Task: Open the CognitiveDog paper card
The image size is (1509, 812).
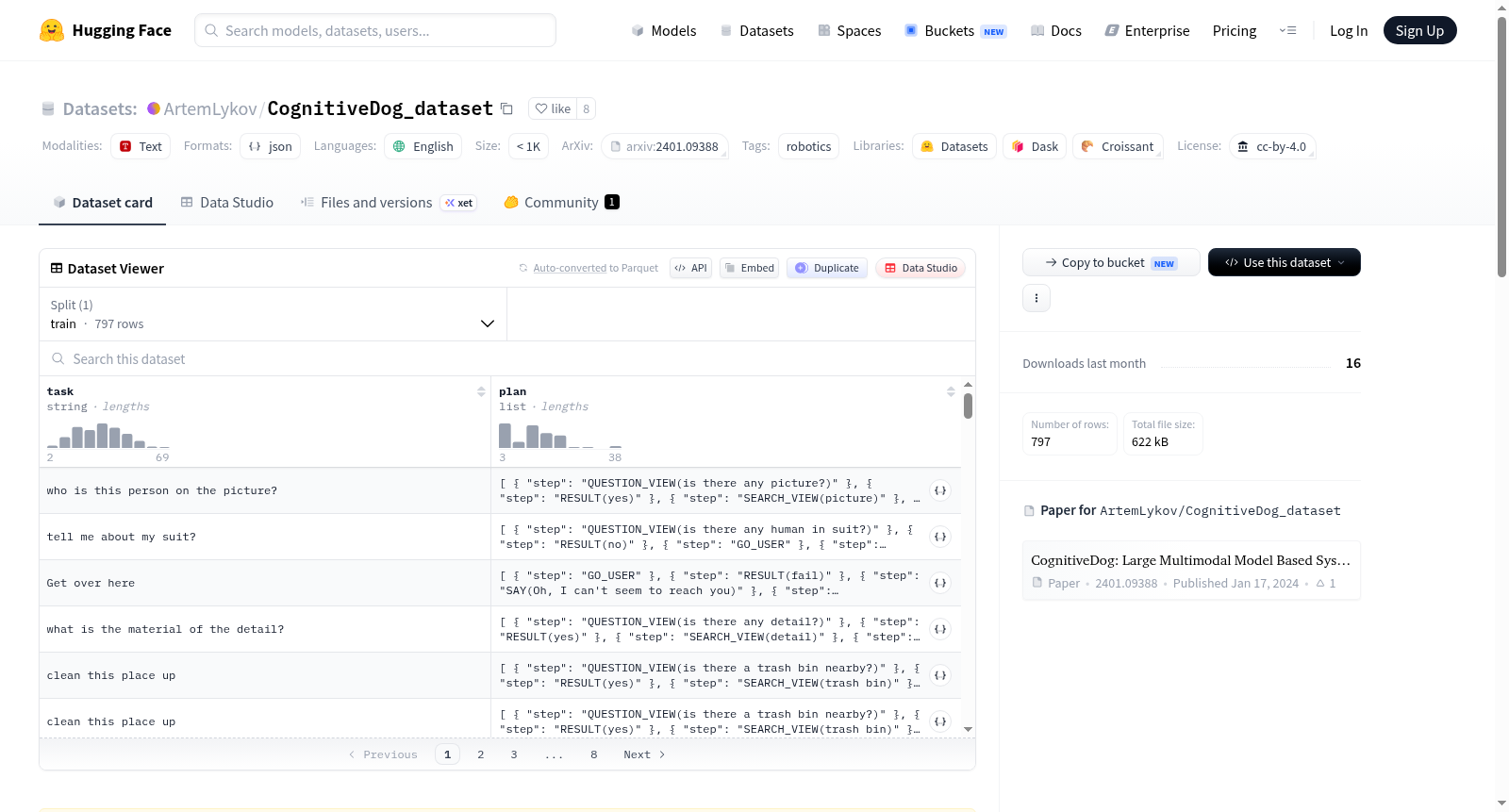Action: [x=1191, y=571]
